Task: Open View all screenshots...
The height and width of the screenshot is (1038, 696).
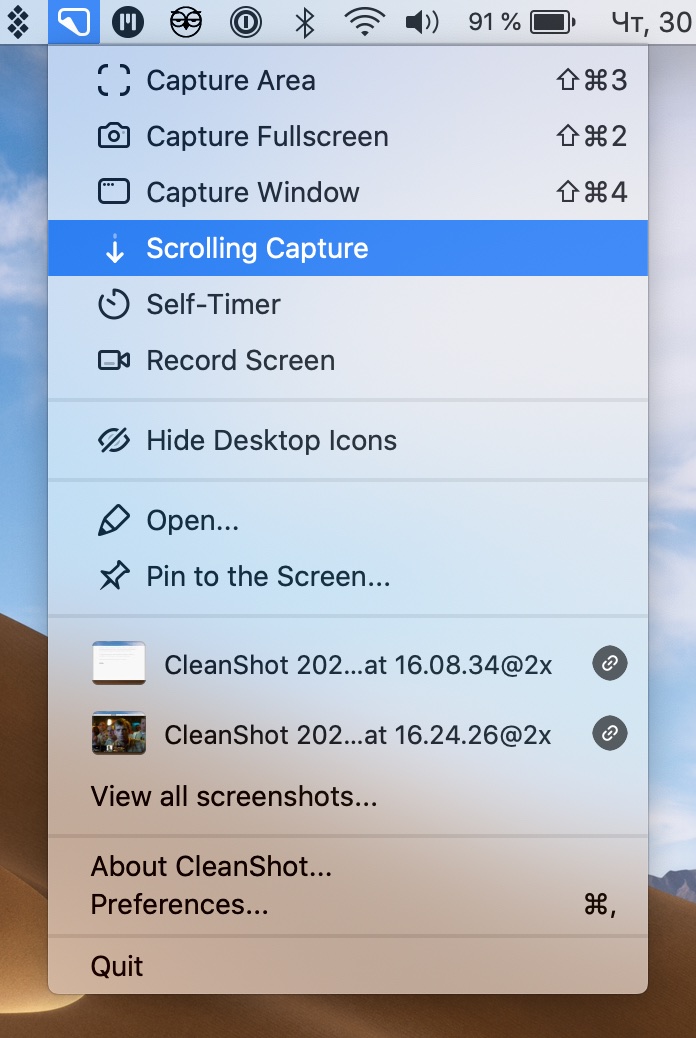Action: click(x=234, y=797)
